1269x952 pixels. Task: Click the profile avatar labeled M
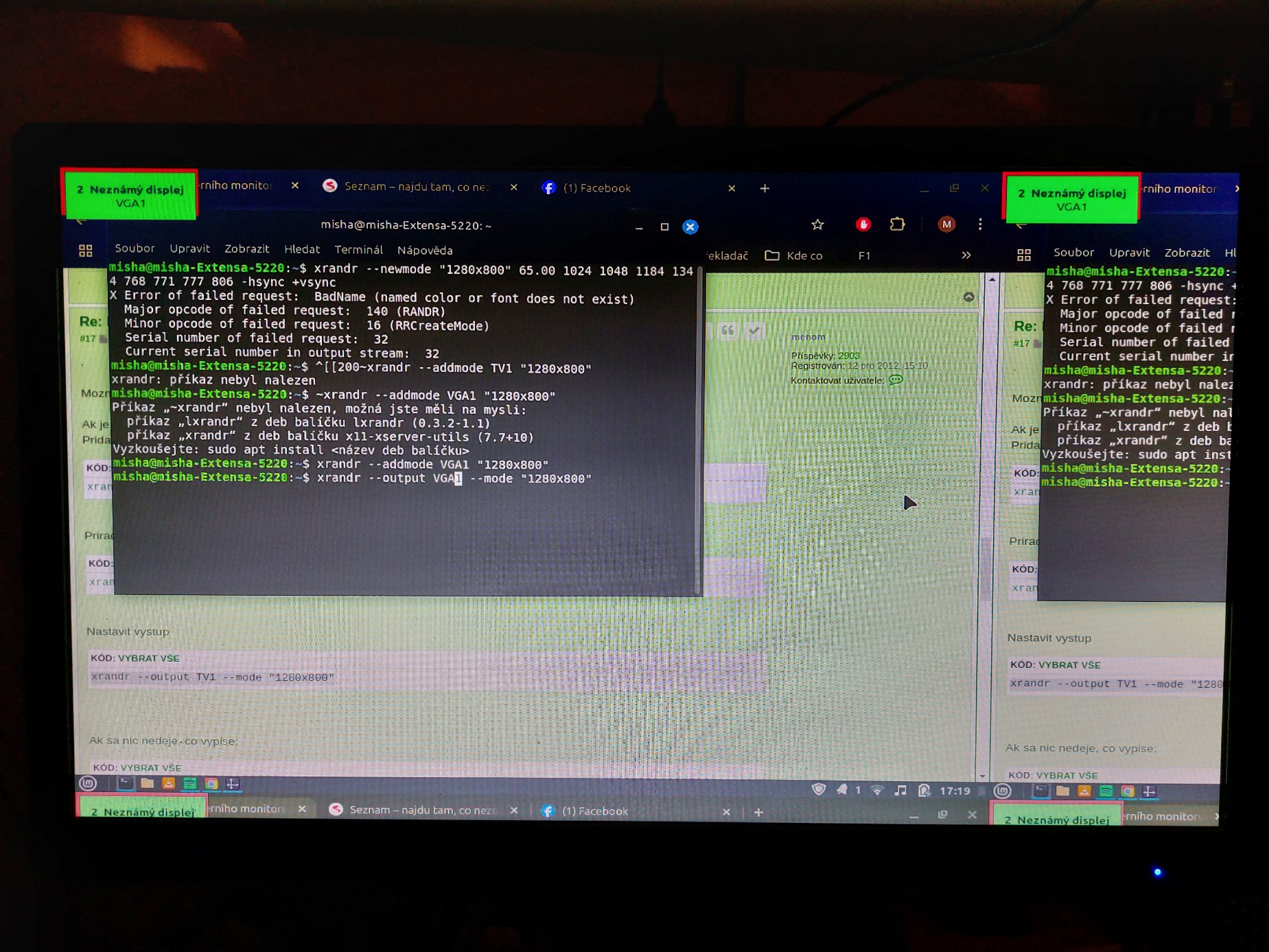click(x=946, y=224)
